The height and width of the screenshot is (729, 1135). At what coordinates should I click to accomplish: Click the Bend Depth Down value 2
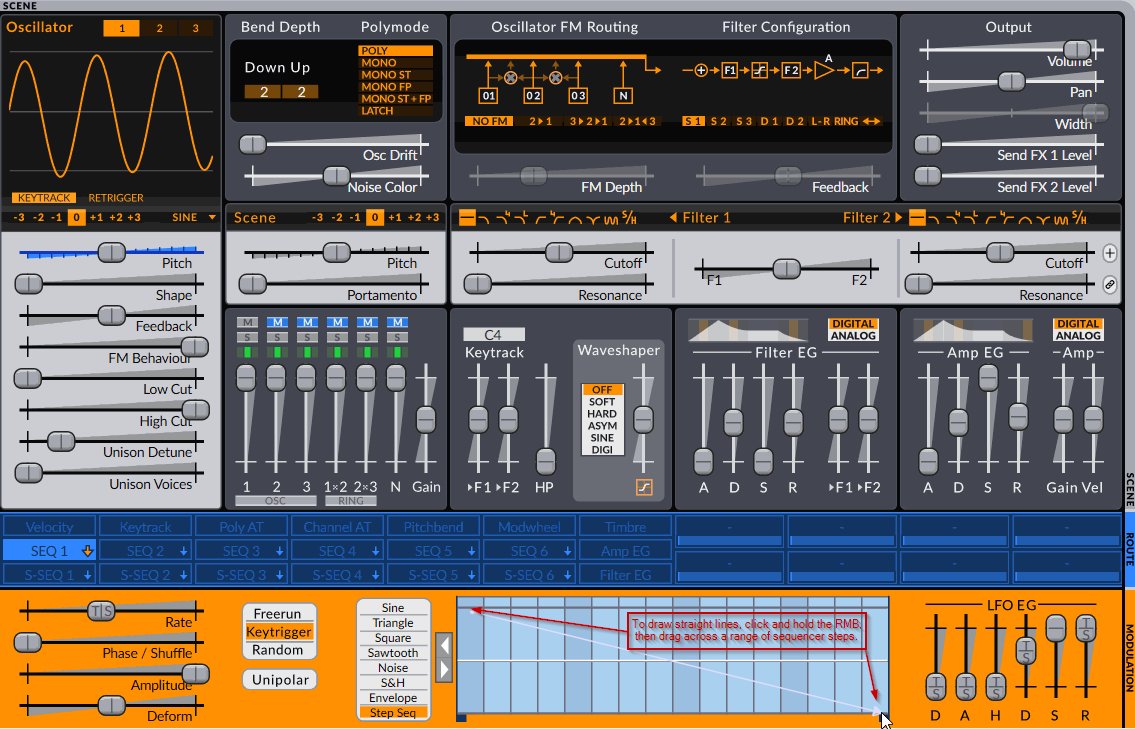coord(263,92)
